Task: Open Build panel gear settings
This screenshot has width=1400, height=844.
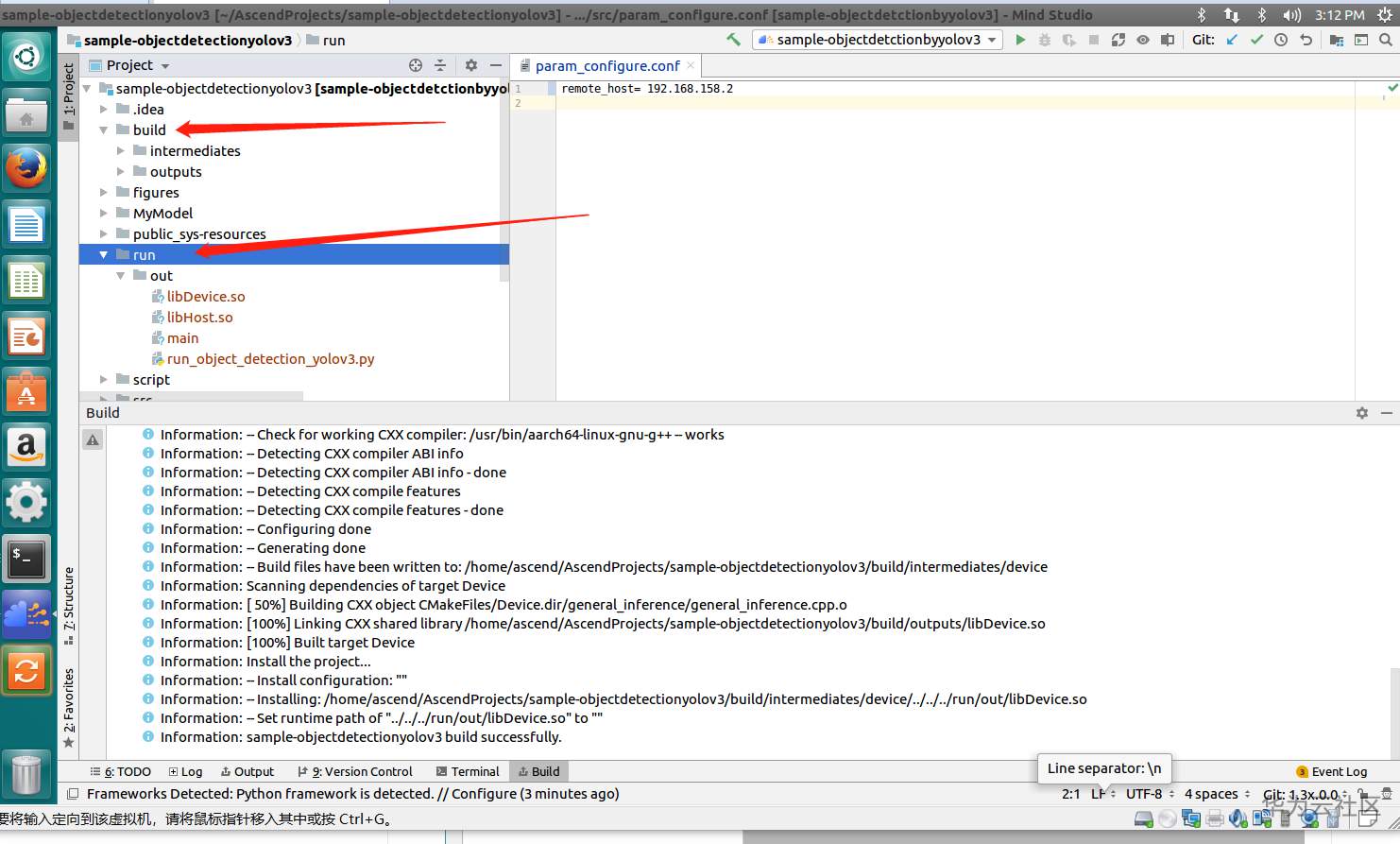Action: tap(1362, 413)
